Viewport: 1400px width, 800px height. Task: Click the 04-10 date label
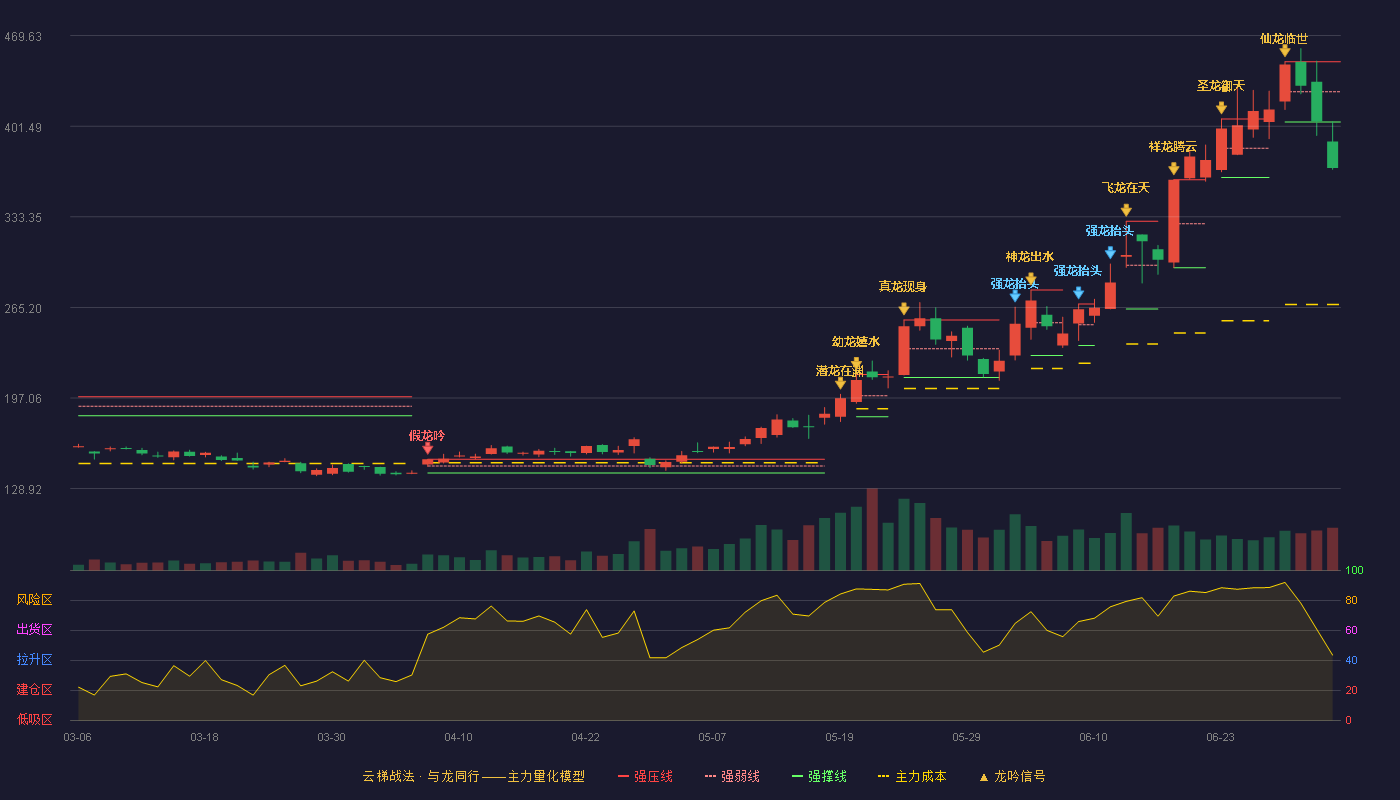tap(458, 737)
